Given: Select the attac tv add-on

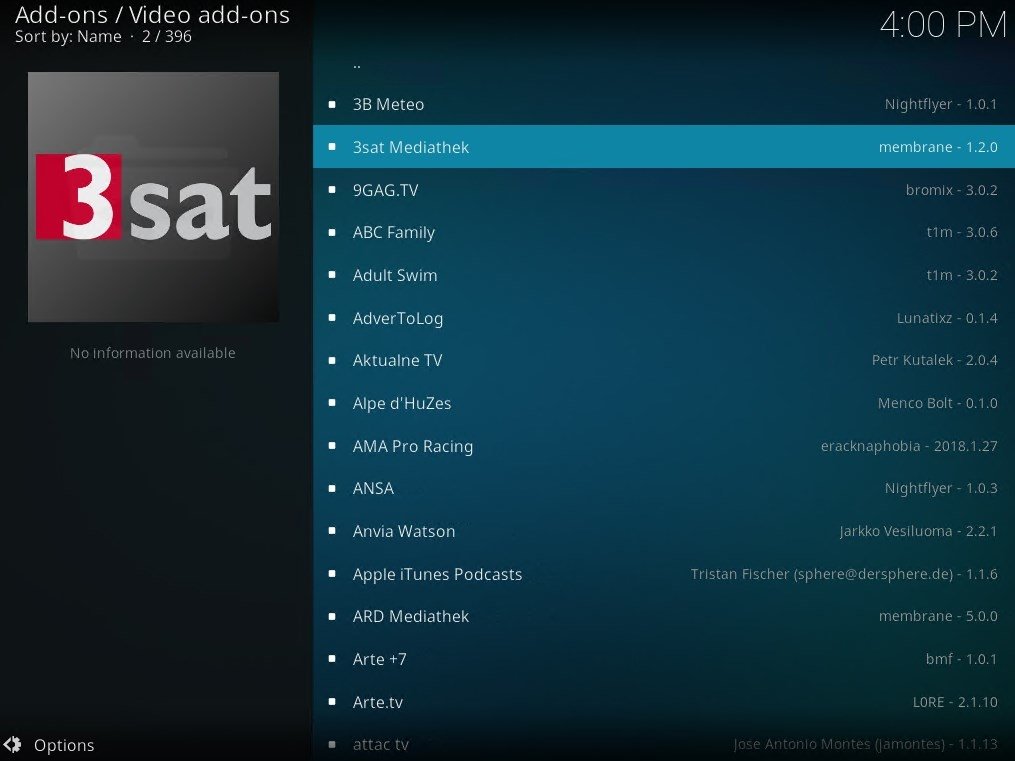Looking at the screenshot, I should [x=664, y=744].
